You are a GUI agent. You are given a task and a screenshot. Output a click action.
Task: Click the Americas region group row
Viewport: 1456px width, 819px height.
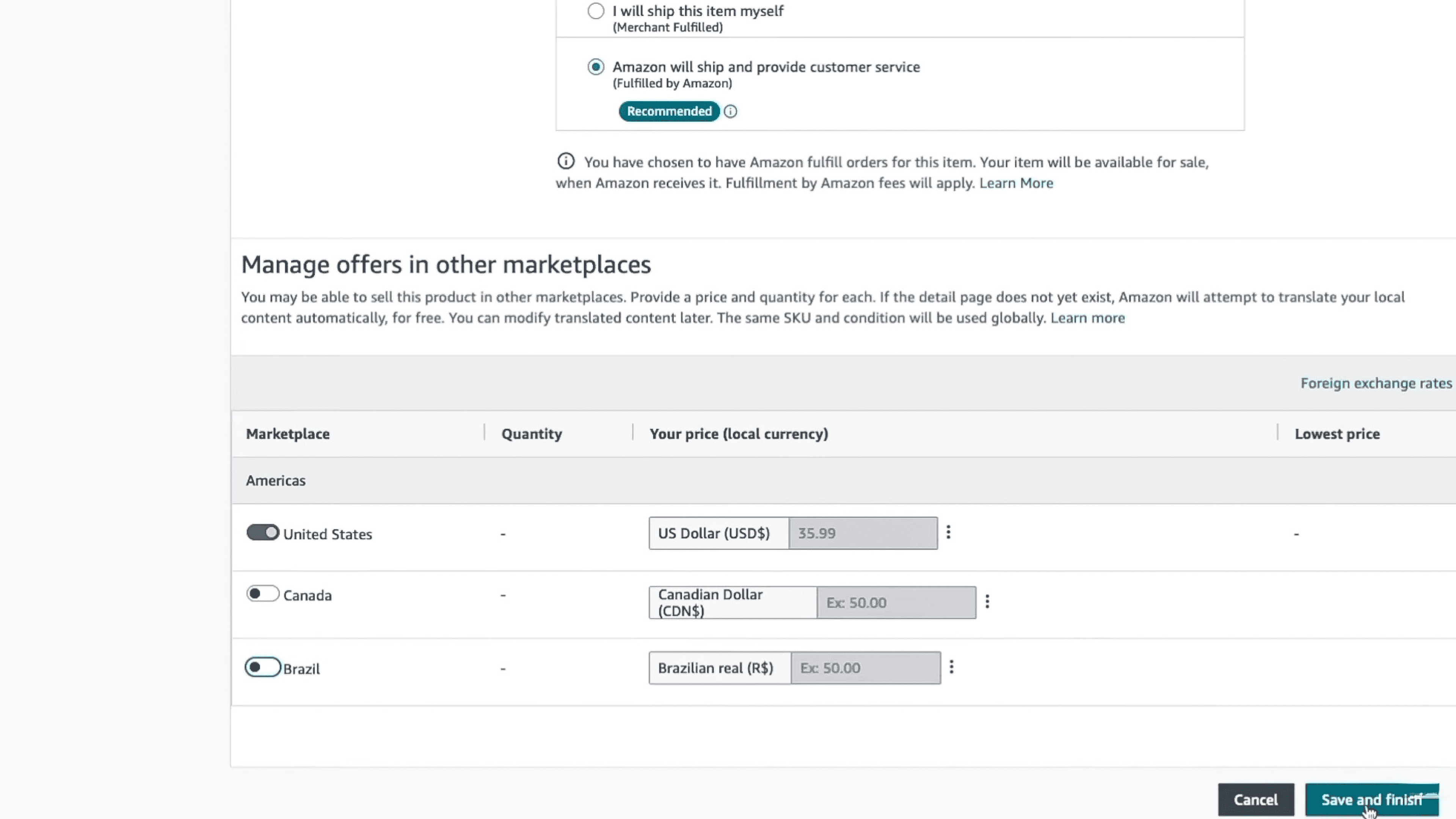point(276,480)
